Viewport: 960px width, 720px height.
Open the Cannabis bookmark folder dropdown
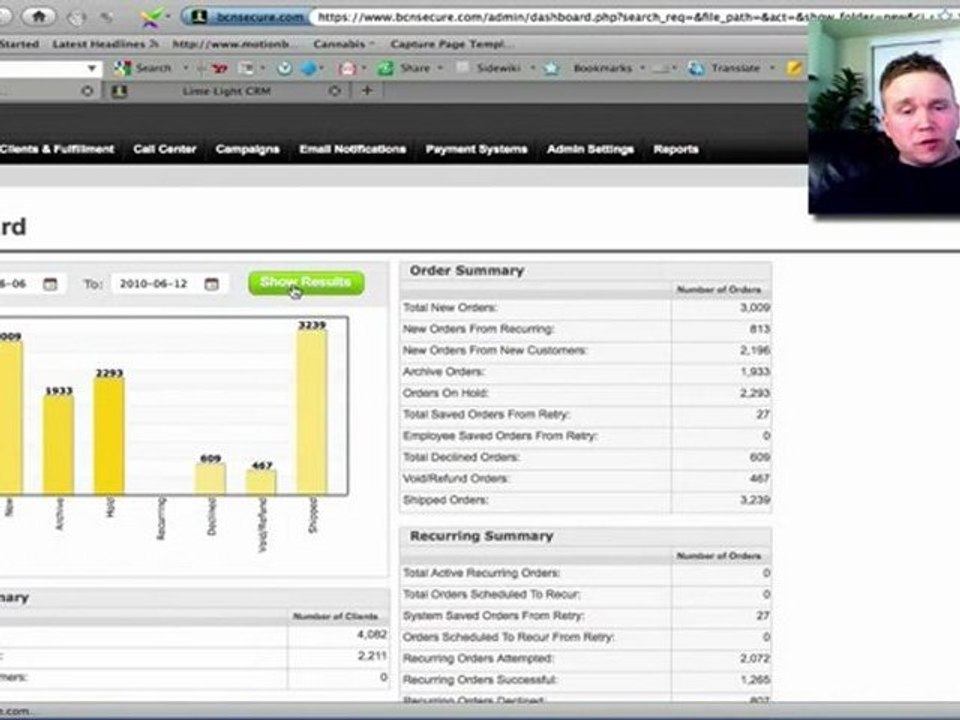pos(371,44)
